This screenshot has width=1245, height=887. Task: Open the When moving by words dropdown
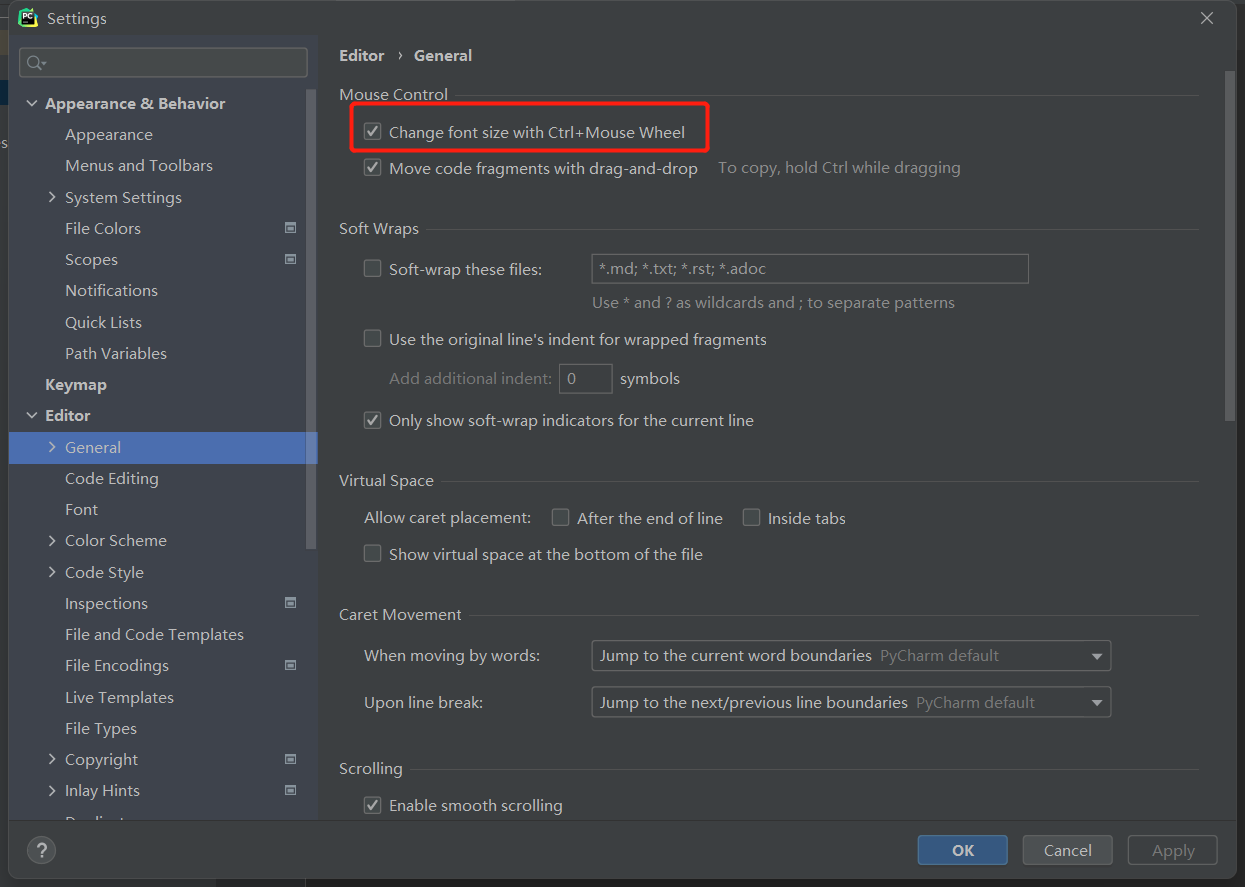coord(850,656)
